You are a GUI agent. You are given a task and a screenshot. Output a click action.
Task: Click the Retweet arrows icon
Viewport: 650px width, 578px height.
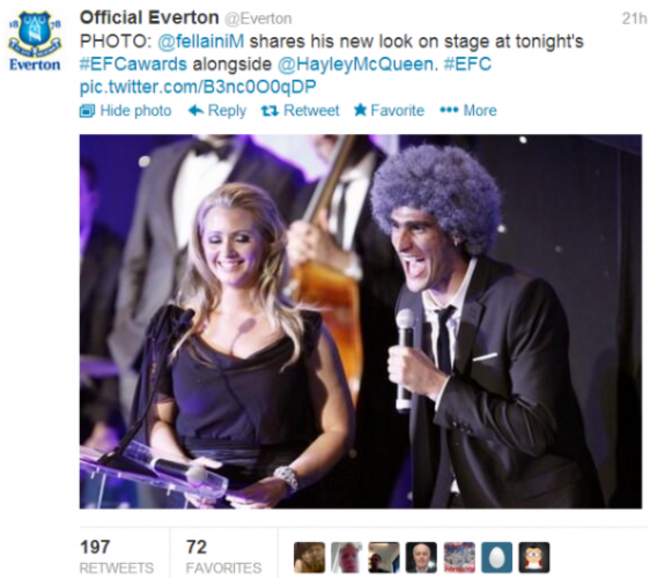coord(270,111)
